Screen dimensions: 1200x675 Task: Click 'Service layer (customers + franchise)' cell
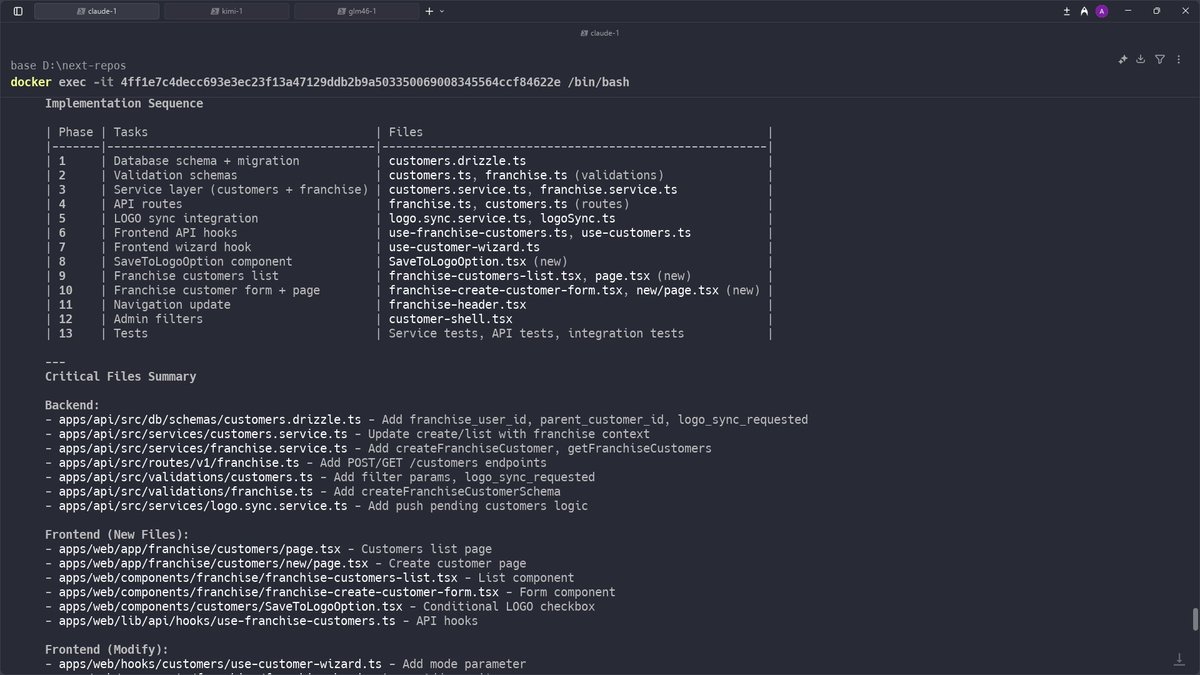(x=241, y=190)
